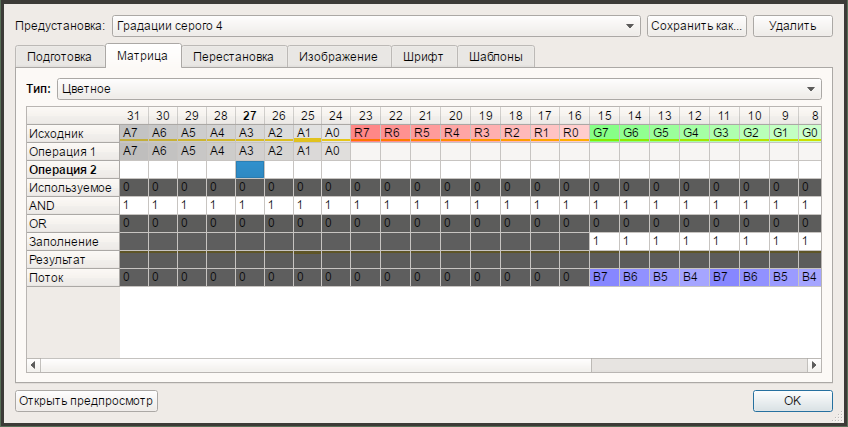This screenshot has width=848, height=427.
Task: Click Открыть предпросмотр button
Action: pyautogui.click(x=86, y=401)
